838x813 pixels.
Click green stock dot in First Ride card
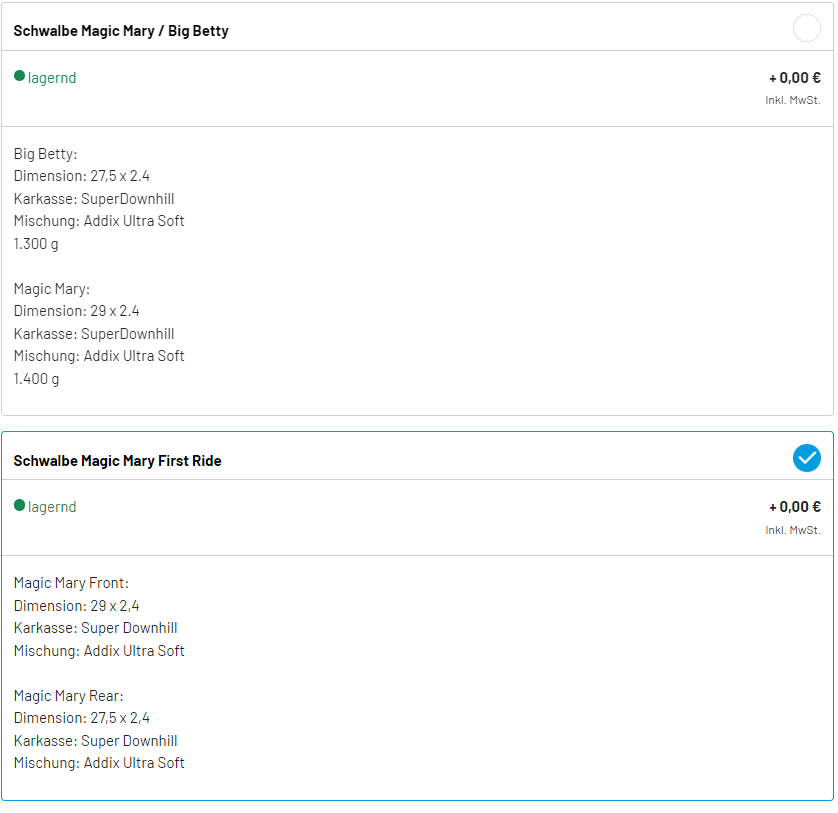19,505
